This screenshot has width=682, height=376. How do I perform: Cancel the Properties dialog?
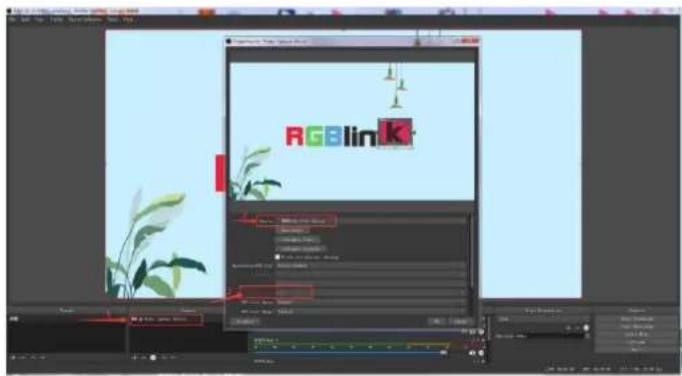click(460, 322)
